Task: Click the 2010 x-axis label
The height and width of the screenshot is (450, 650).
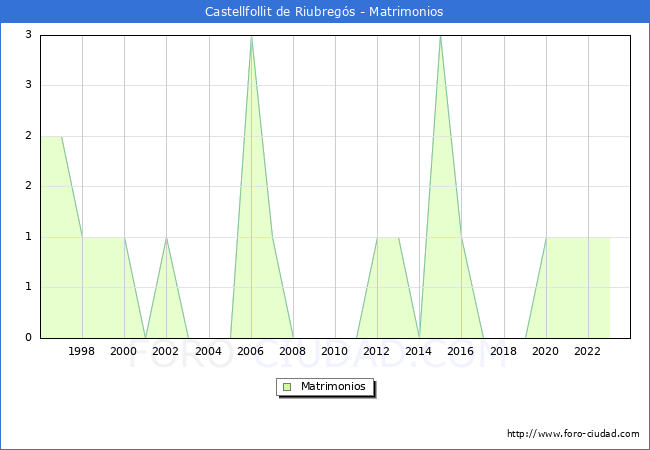Action: 335,351
